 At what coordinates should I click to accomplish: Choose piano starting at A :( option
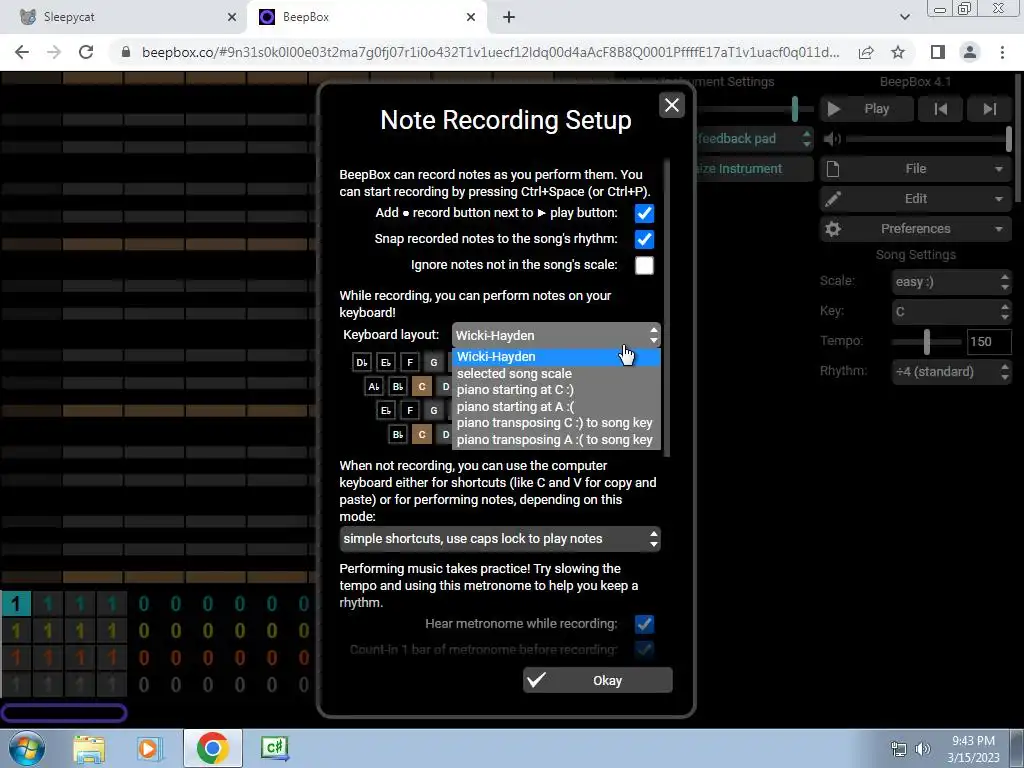556,406
